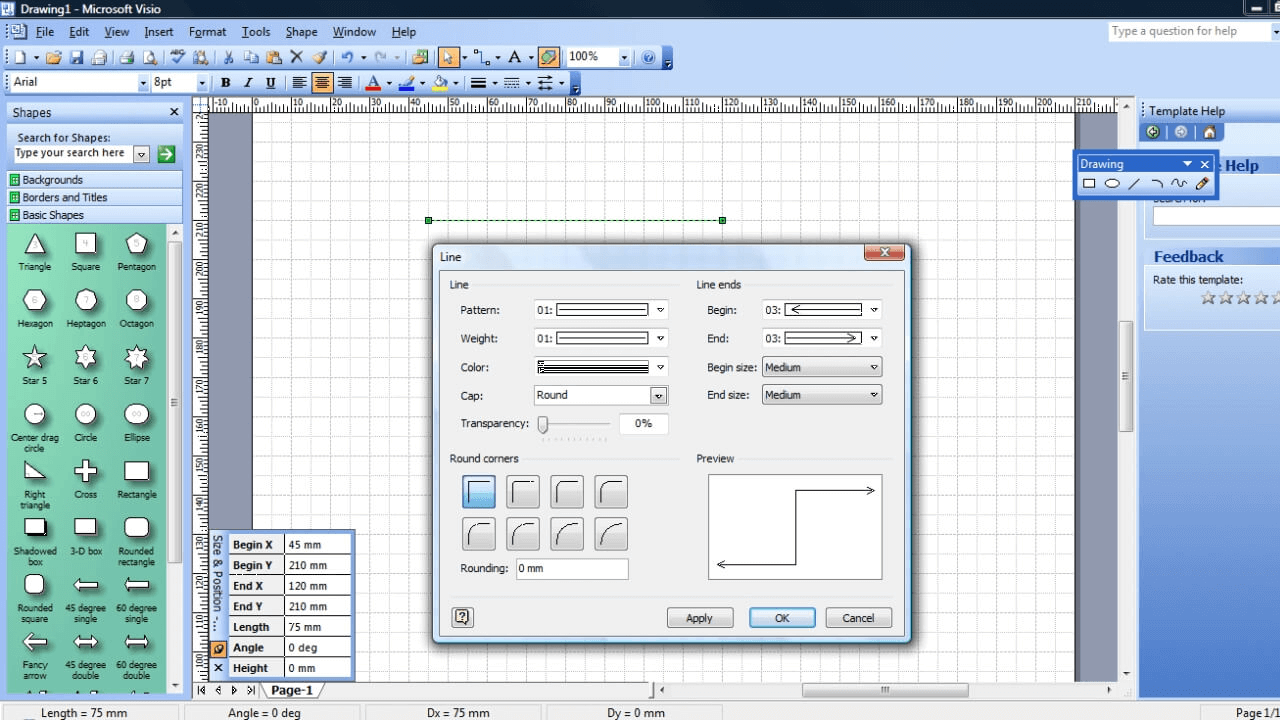Viewport: 1280px width, 720px height.
Task: Open the File menu
Action: coord(45,32)
